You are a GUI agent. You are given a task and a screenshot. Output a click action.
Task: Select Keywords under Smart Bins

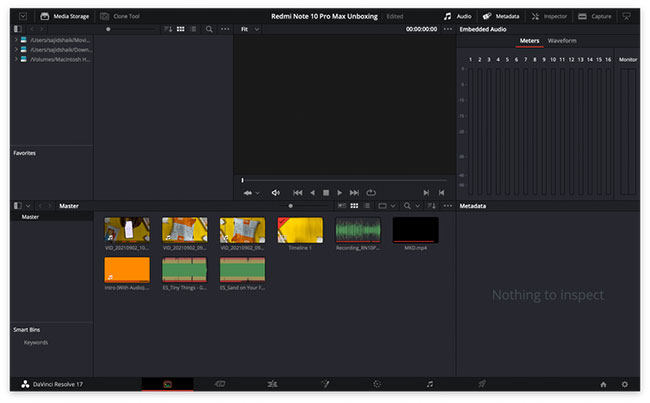tap(36, 342)
